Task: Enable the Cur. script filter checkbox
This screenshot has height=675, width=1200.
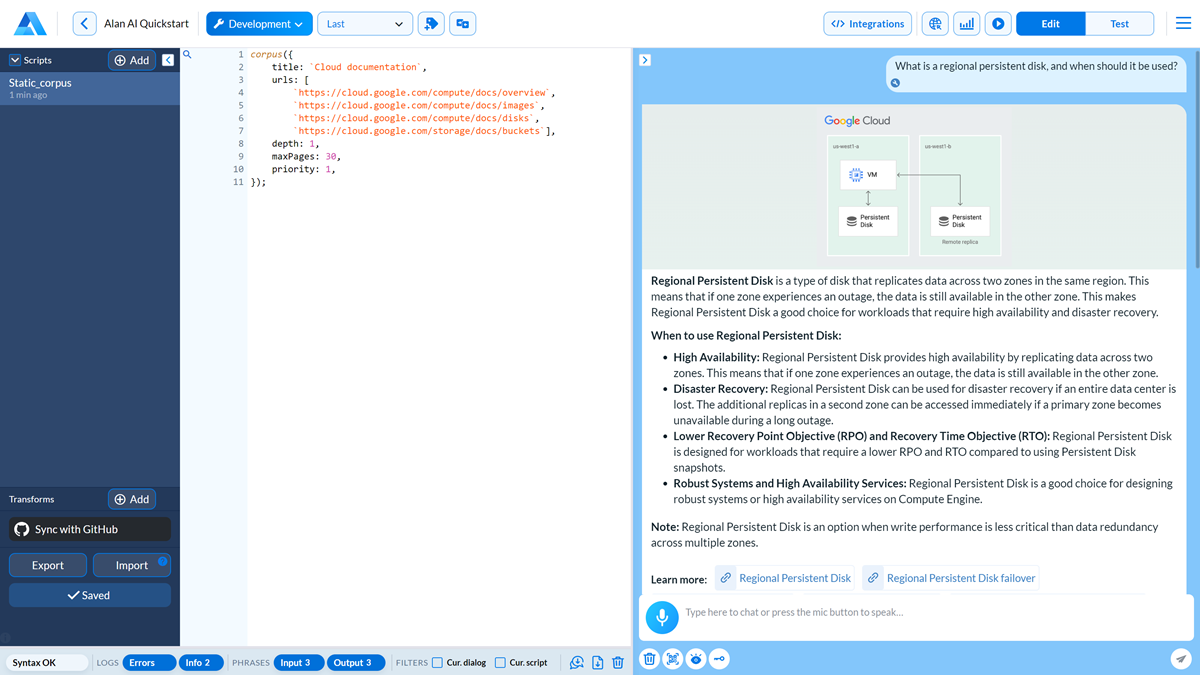Action: 500,662
